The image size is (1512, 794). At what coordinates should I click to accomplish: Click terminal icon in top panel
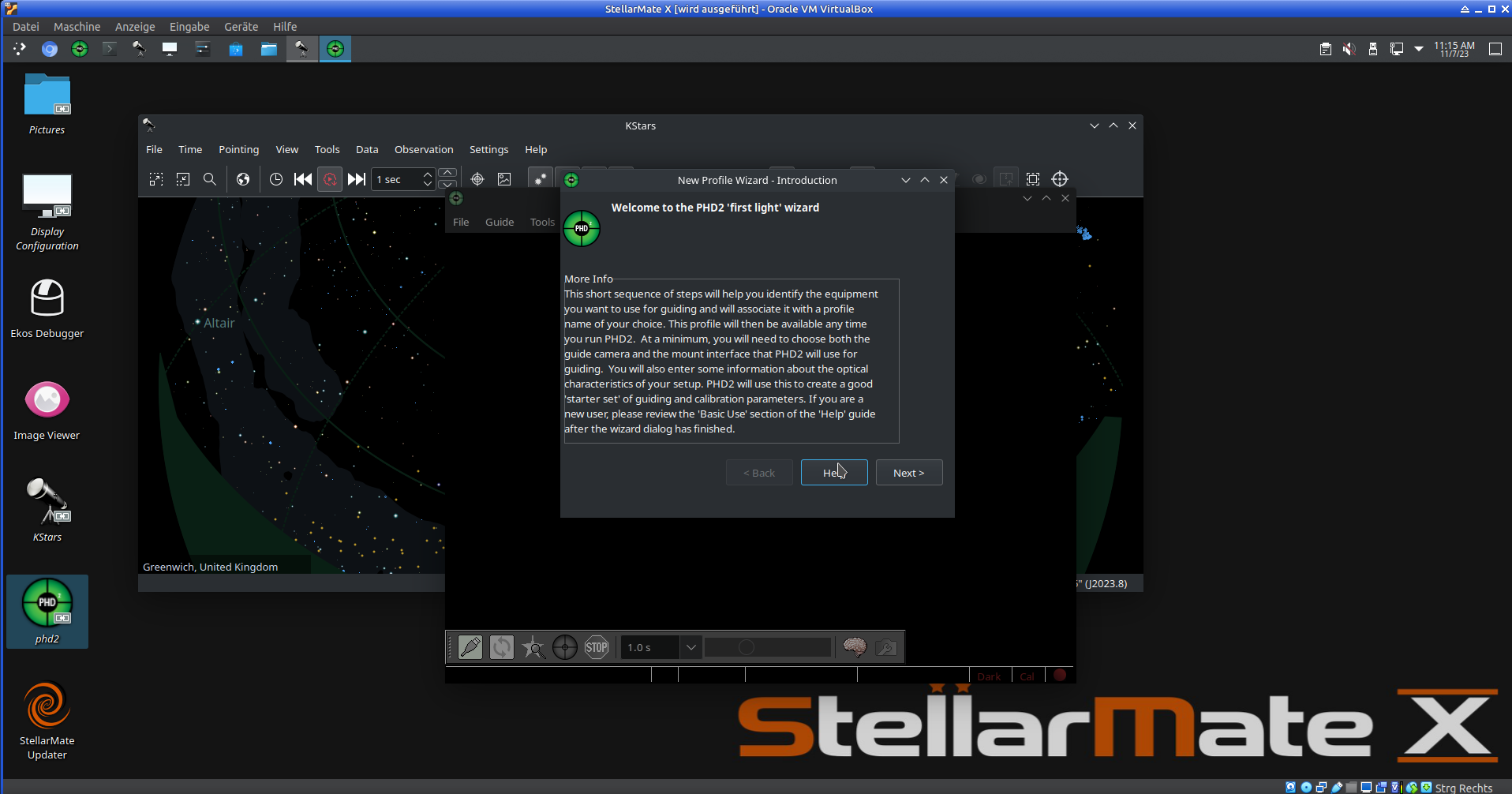click(109, 49)
